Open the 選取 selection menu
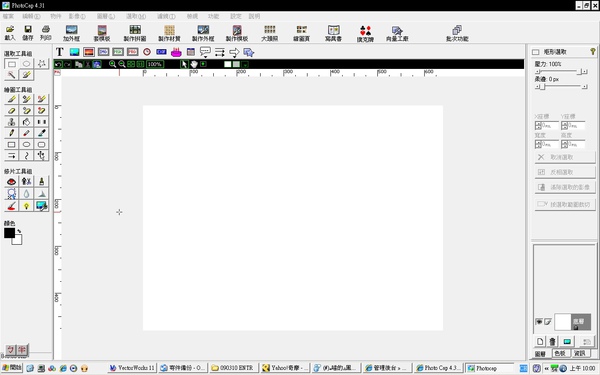Image resolution: width=600 pixels, height=375 pixels. [136, 16]
